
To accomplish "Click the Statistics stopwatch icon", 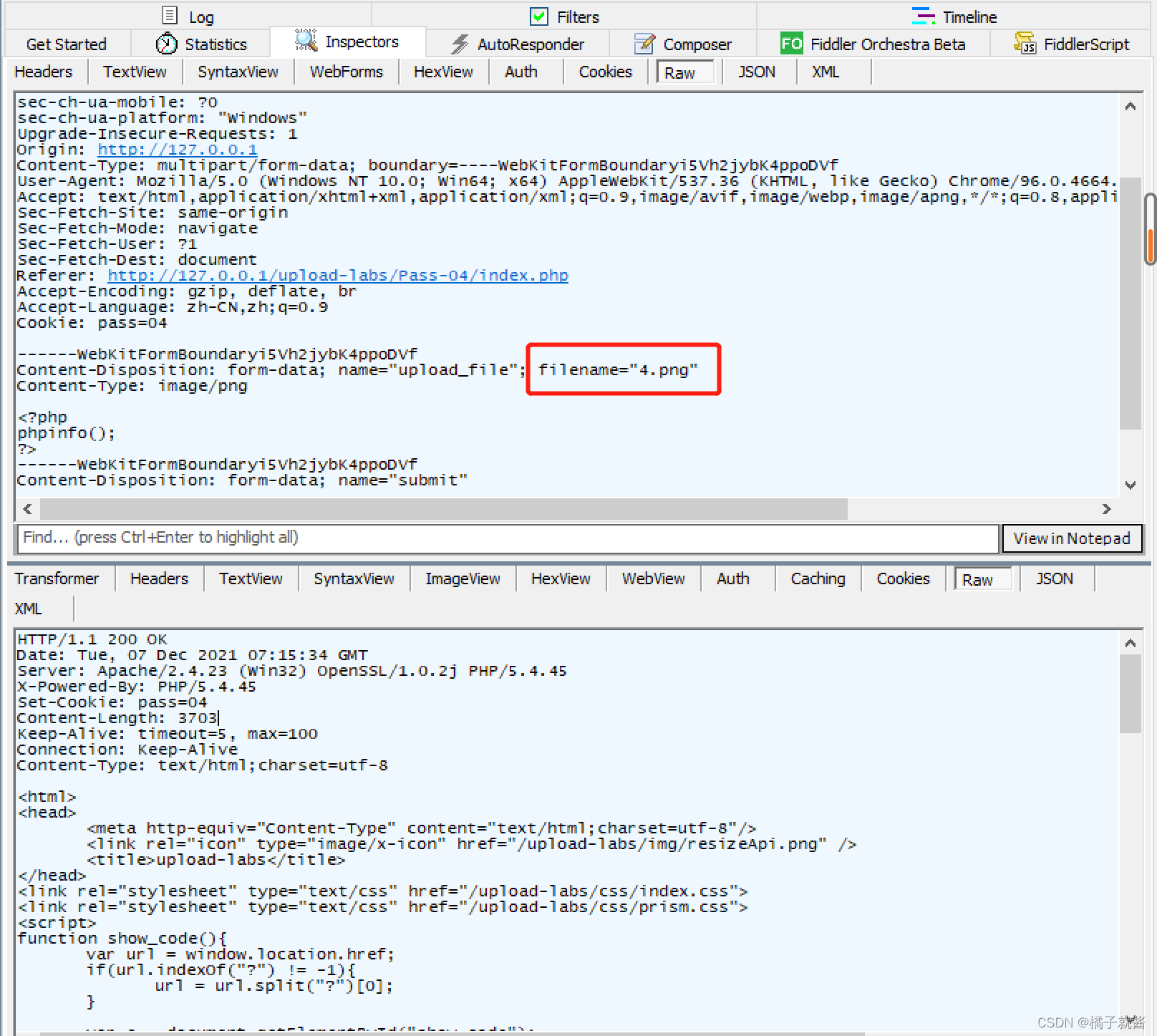I will point(166,44).
